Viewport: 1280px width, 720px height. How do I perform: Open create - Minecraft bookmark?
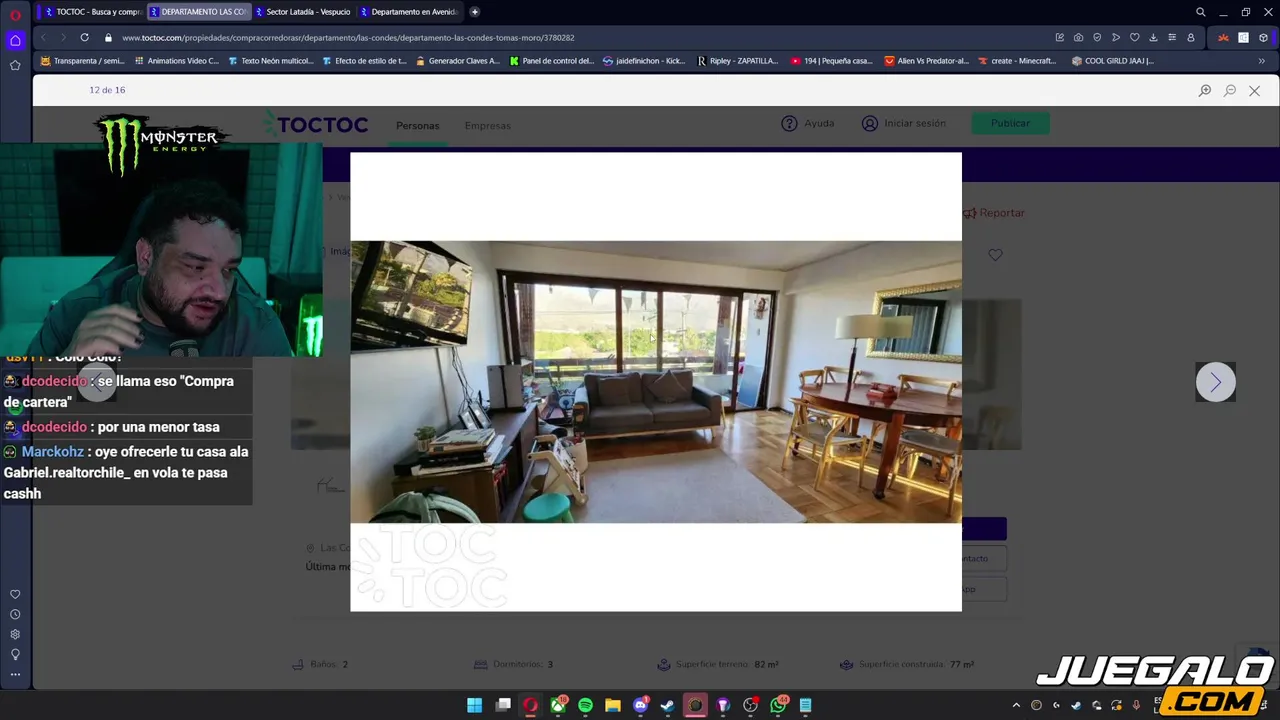click(x=1017, y=61)
